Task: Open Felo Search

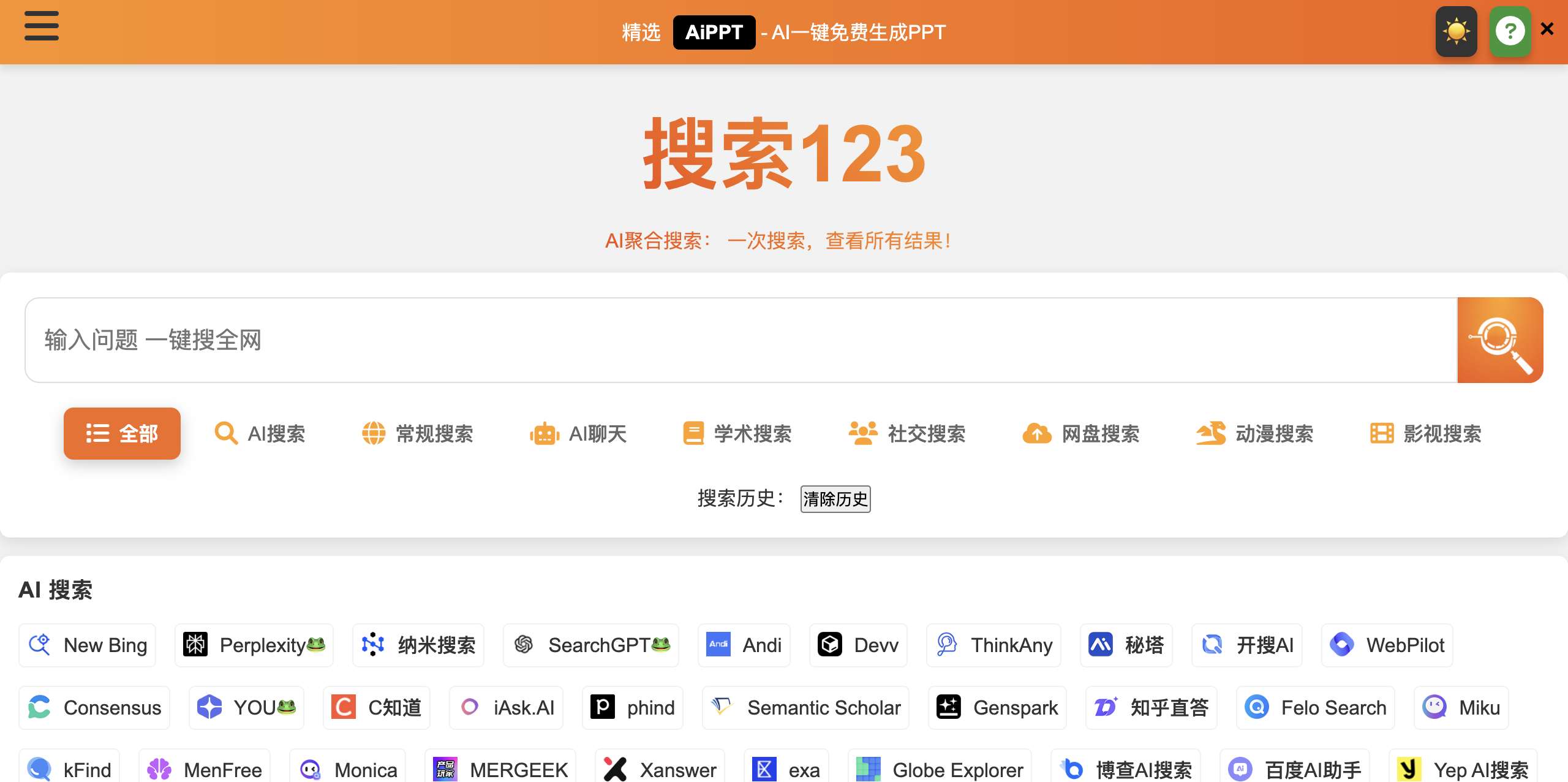Action: 1315,708
